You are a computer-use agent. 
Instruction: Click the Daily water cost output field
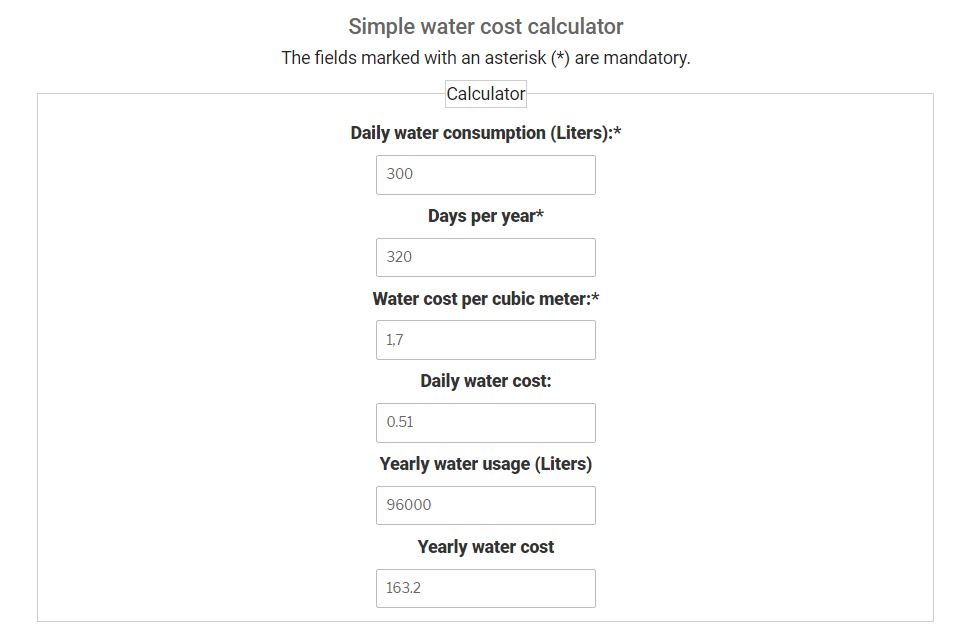[486, 423]
